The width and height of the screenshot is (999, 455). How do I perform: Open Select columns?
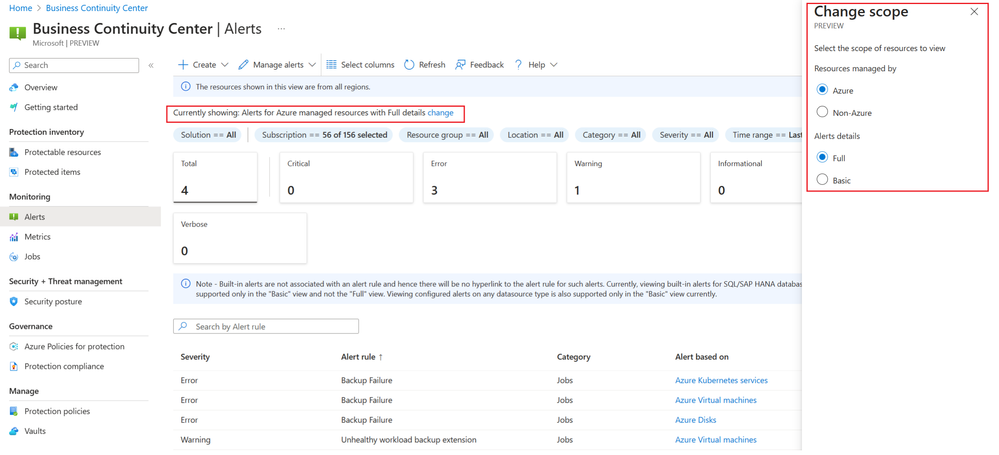pyautogui.click(x=360, y=64)
